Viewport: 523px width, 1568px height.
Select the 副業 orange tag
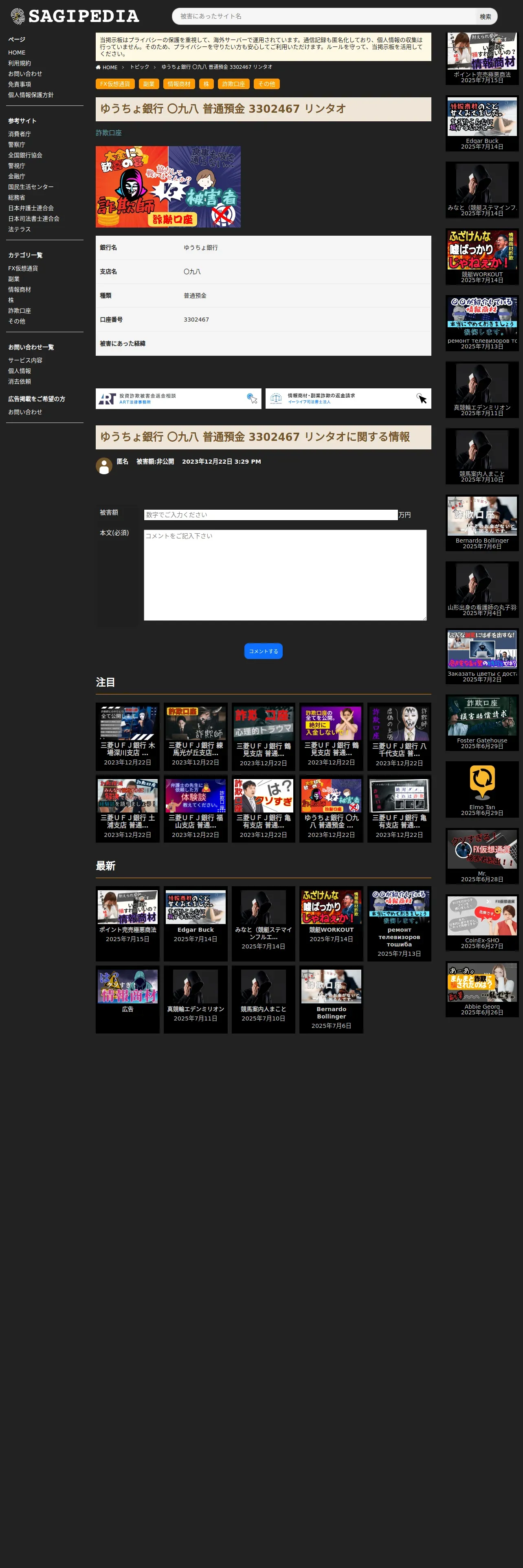(x=149, y=84)
